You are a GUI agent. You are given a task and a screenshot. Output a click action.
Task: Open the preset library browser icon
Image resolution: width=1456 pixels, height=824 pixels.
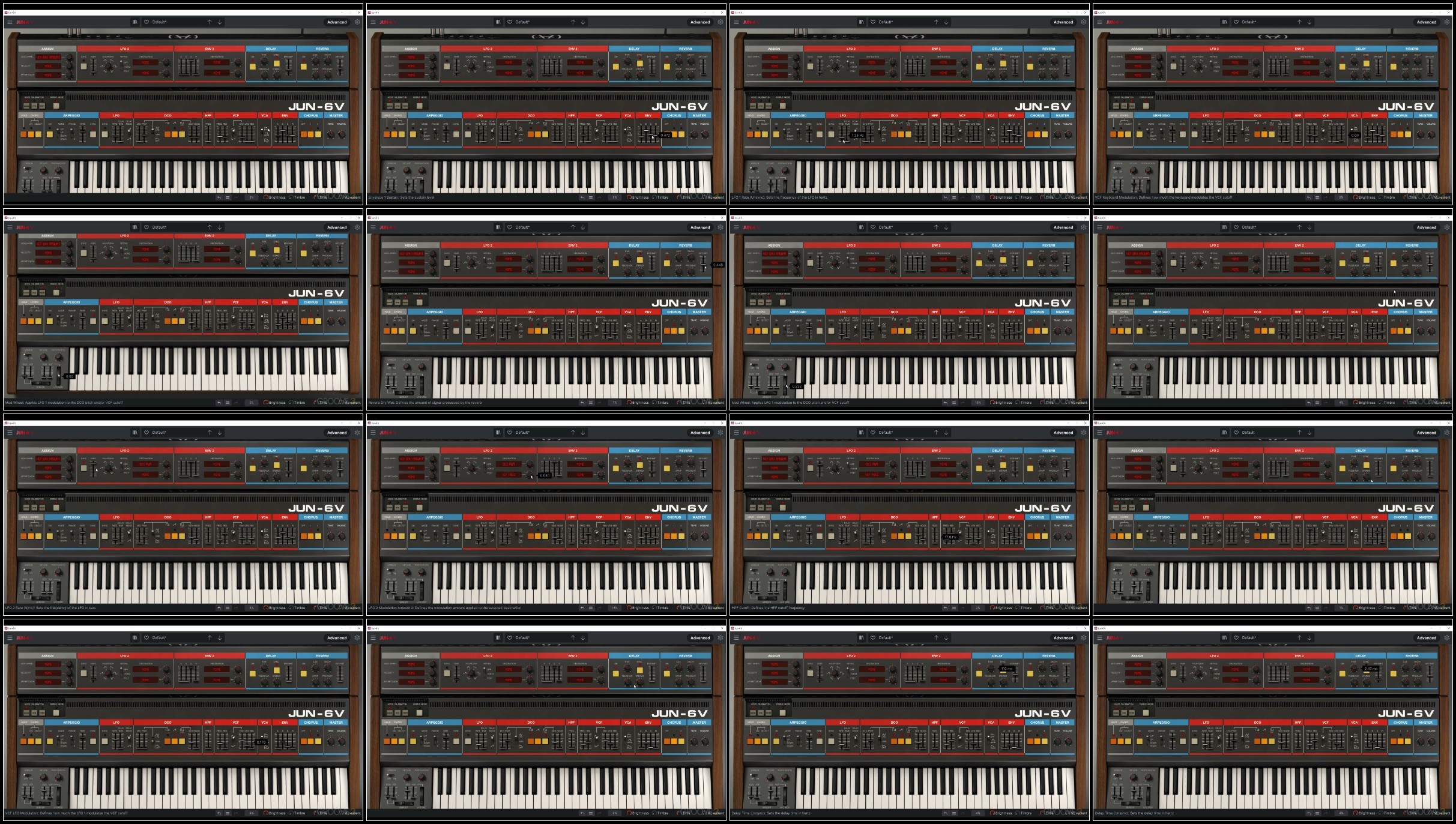(x=134, y=22)
